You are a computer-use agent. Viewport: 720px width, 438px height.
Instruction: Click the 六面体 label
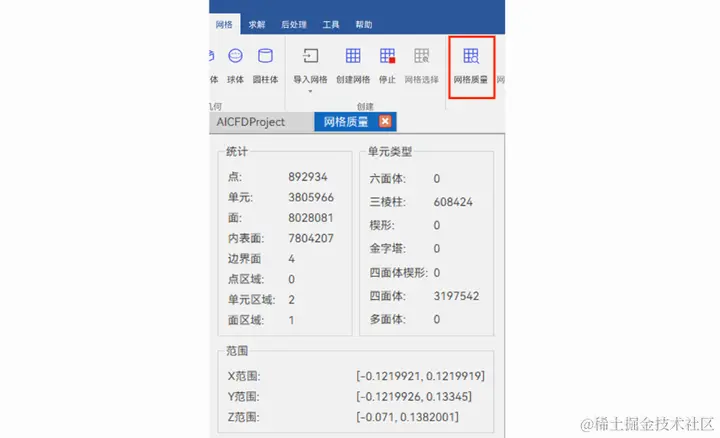tap(388, 179)
